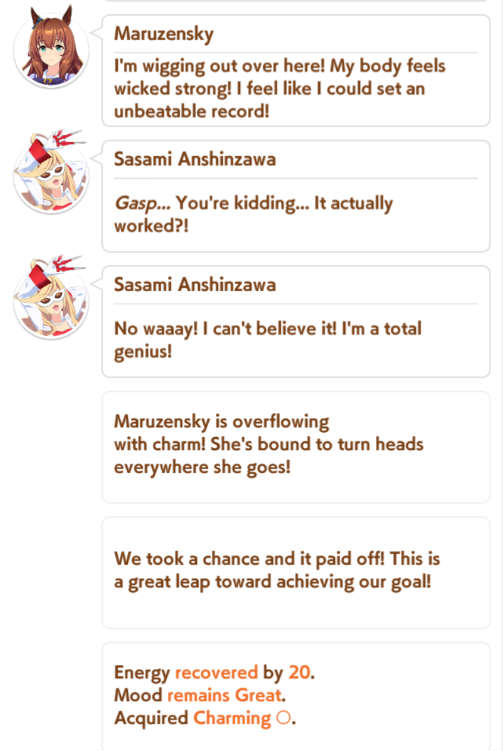The image size is (503, 751).
Task: Tap Maruzensky's character portrait icon
Action: tap(51, 47)
